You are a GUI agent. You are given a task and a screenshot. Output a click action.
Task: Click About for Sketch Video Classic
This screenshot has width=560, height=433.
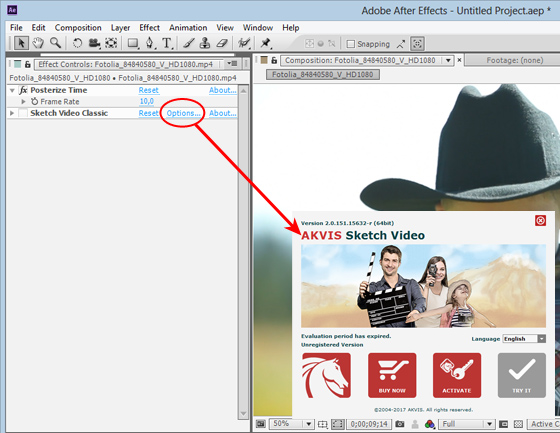point(222,113)
